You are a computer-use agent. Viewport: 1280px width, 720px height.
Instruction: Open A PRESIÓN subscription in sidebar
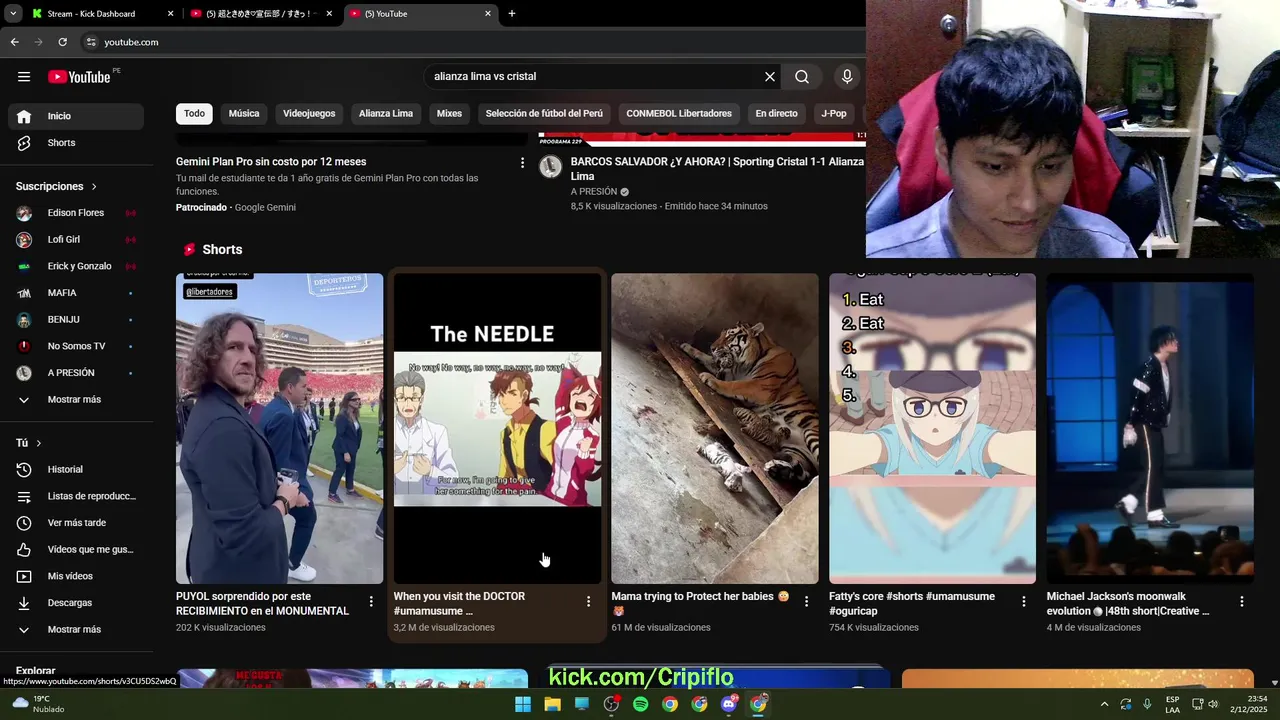pyautogui.click(x=76, y=373)
